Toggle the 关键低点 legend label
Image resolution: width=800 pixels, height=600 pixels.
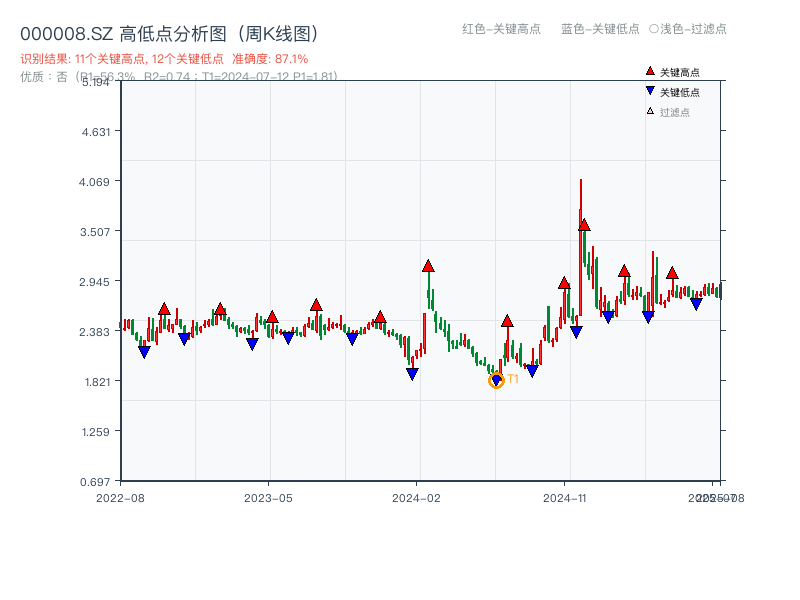click(x=680, y=92)
